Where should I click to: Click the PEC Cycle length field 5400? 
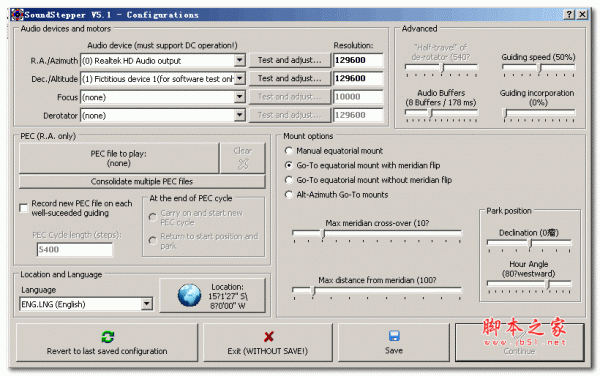click(75, 250)
